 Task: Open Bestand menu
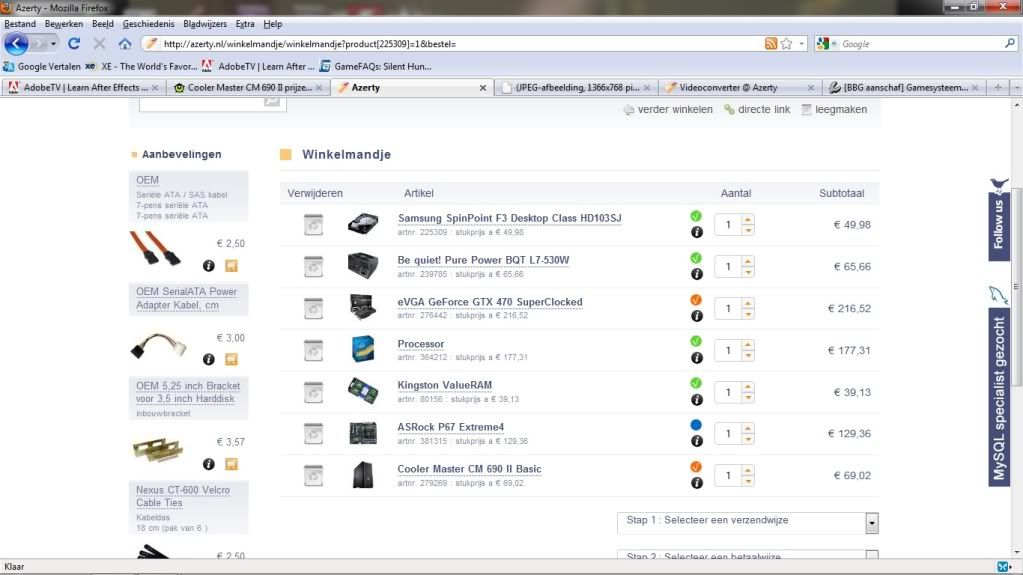point(20,24)
